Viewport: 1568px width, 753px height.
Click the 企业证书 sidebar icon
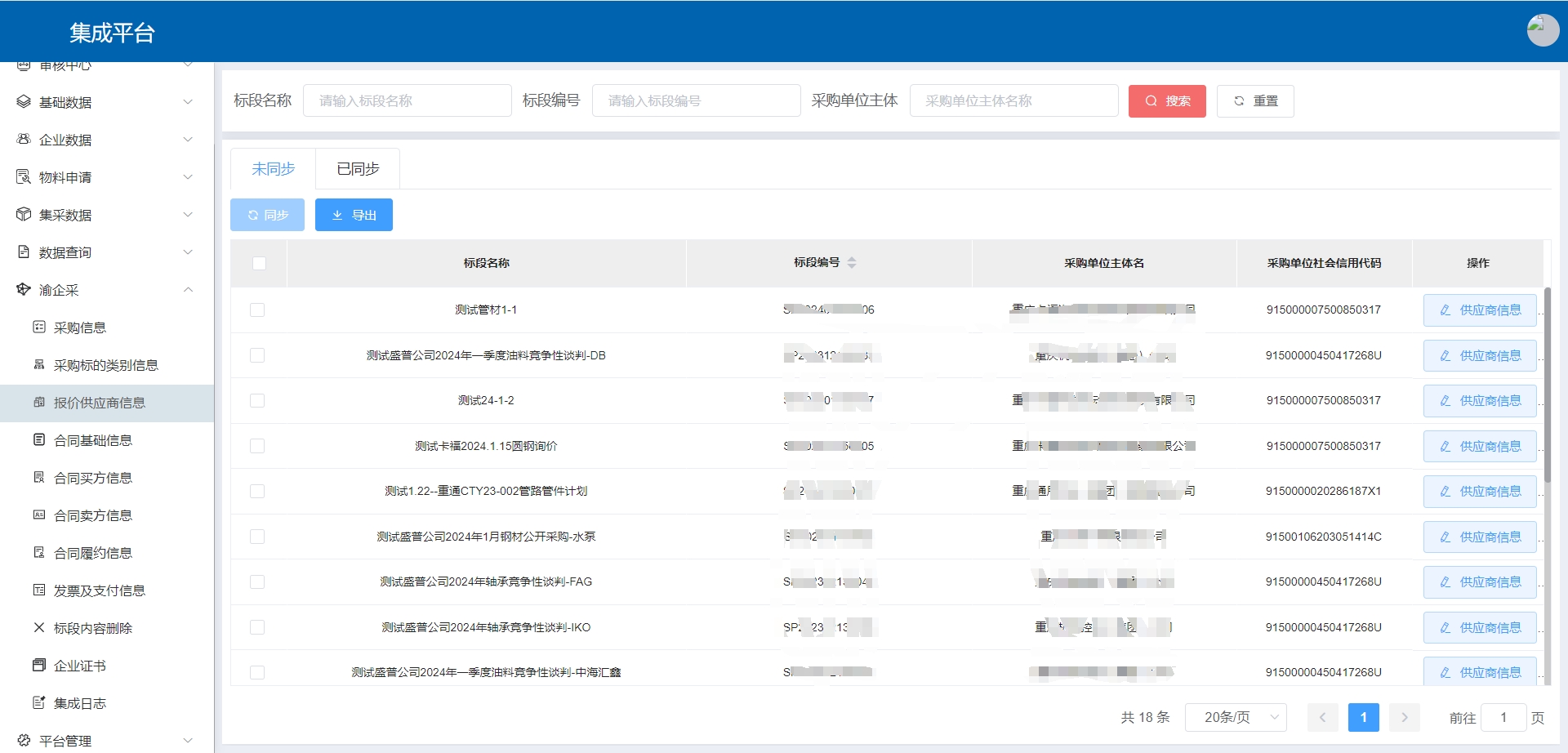39,666
